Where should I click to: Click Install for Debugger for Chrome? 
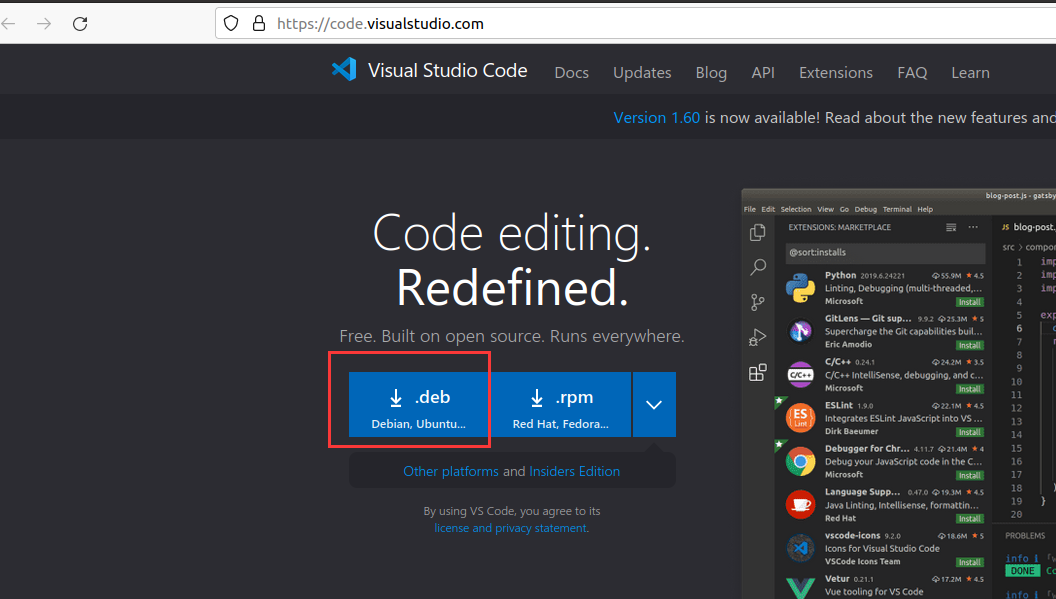[x=969, y=476]
